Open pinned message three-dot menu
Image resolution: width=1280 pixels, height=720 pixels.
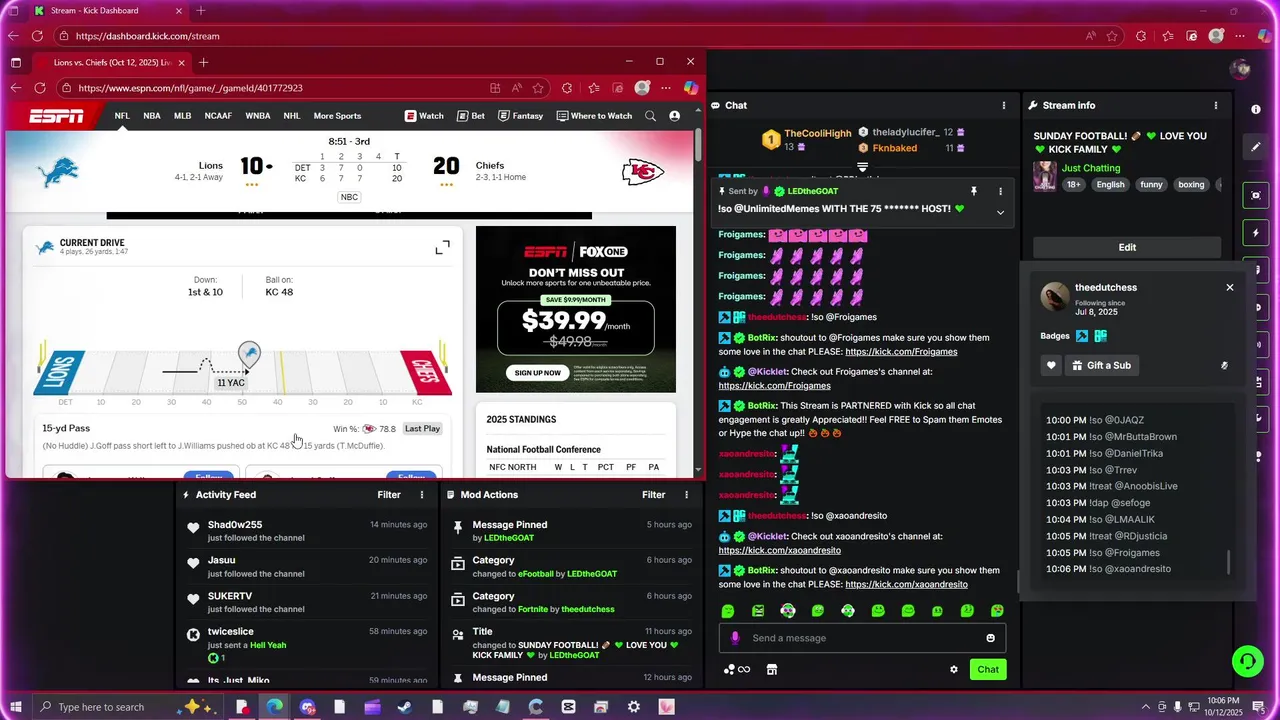coord(1000,191)
